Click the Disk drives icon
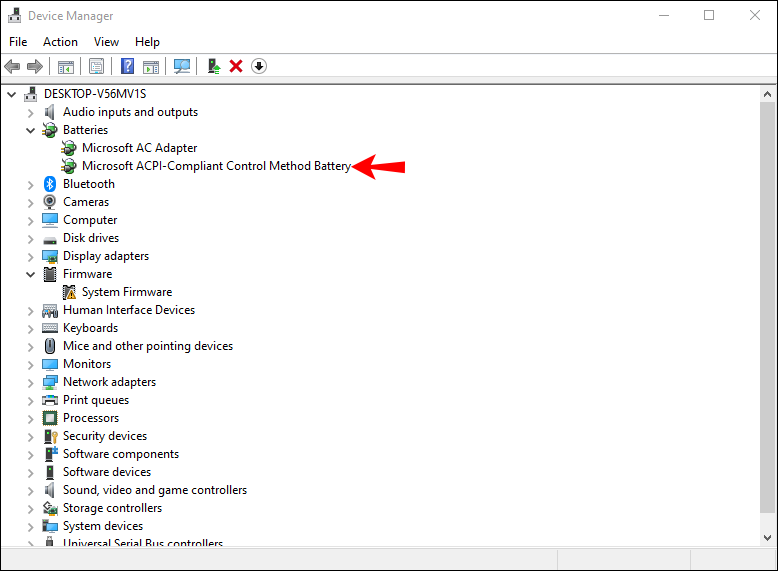Screen dimensions: 778x571 (50, 241)
